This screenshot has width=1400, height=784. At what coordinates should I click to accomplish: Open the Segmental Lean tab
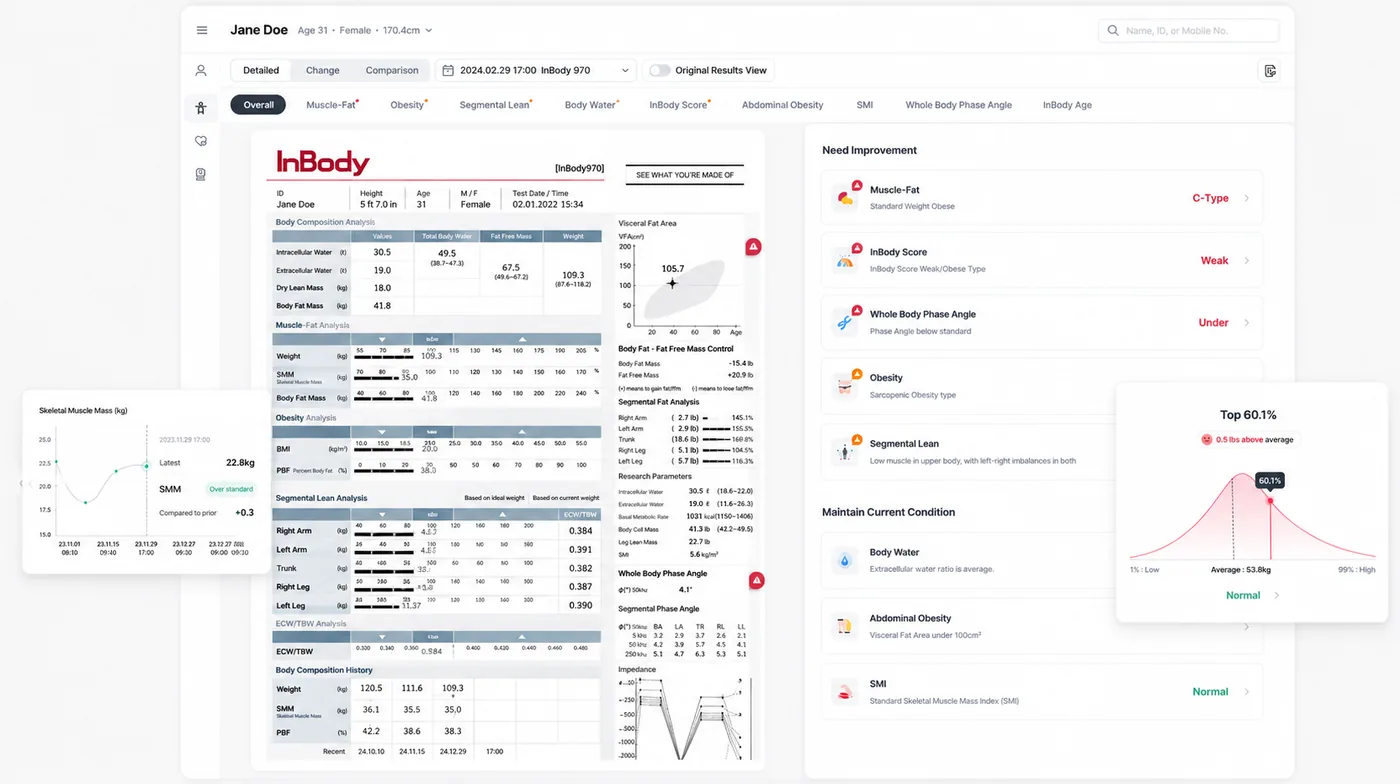coord(495,105)
